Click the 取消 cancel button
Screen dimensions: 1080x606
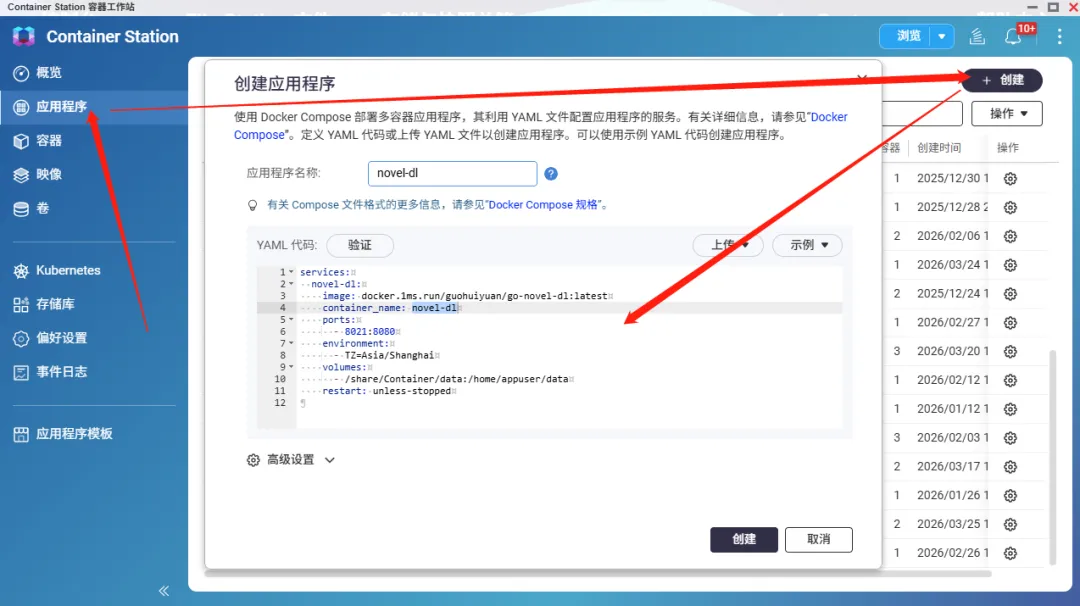818,539
